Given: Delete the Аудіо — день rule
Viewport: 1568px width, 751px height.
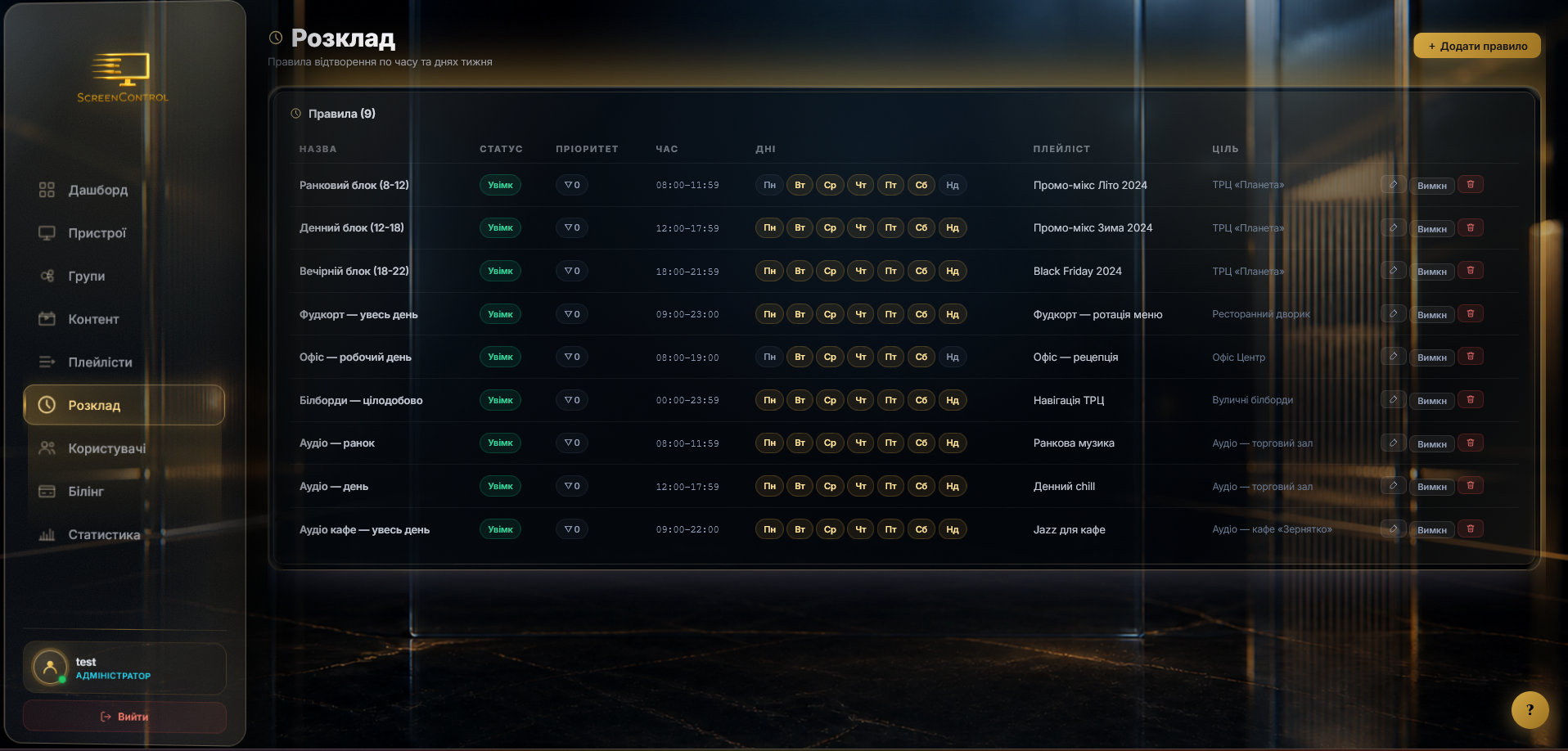Looking at the screenshot, I should click(1471, 485).
